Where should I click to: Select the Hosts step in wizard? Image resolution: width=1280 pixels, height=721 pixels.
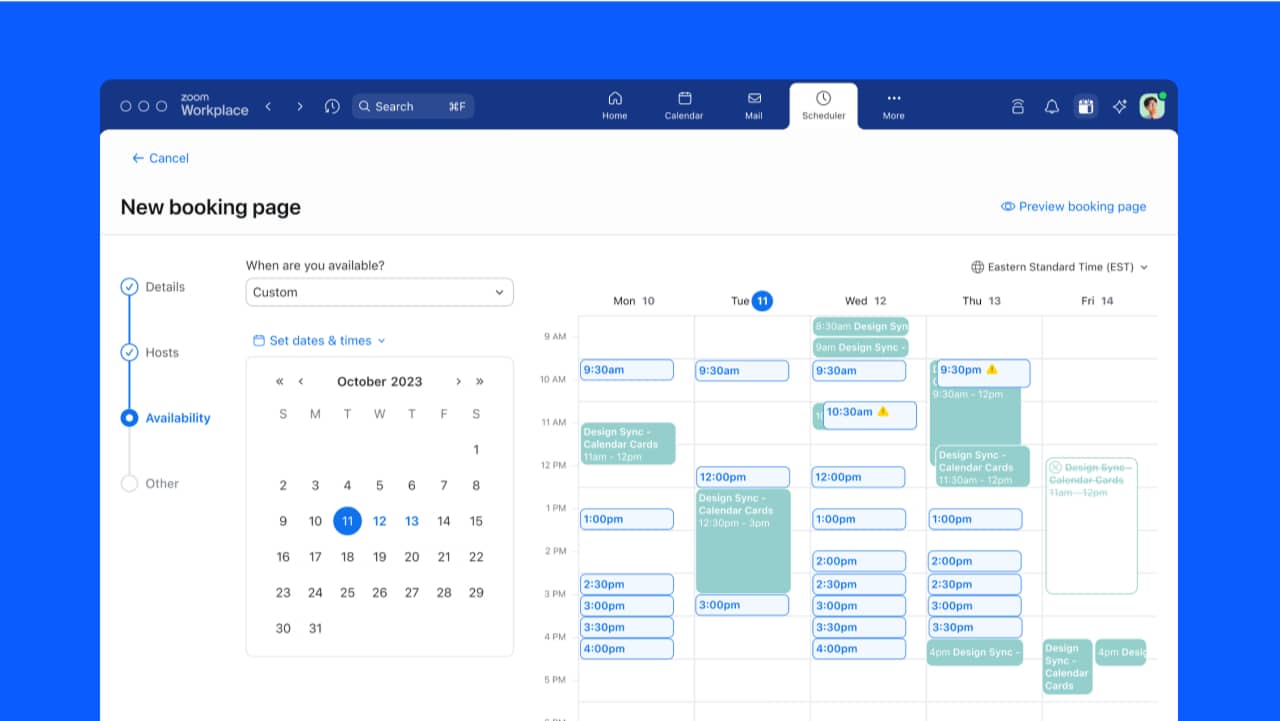pos(161,352)
